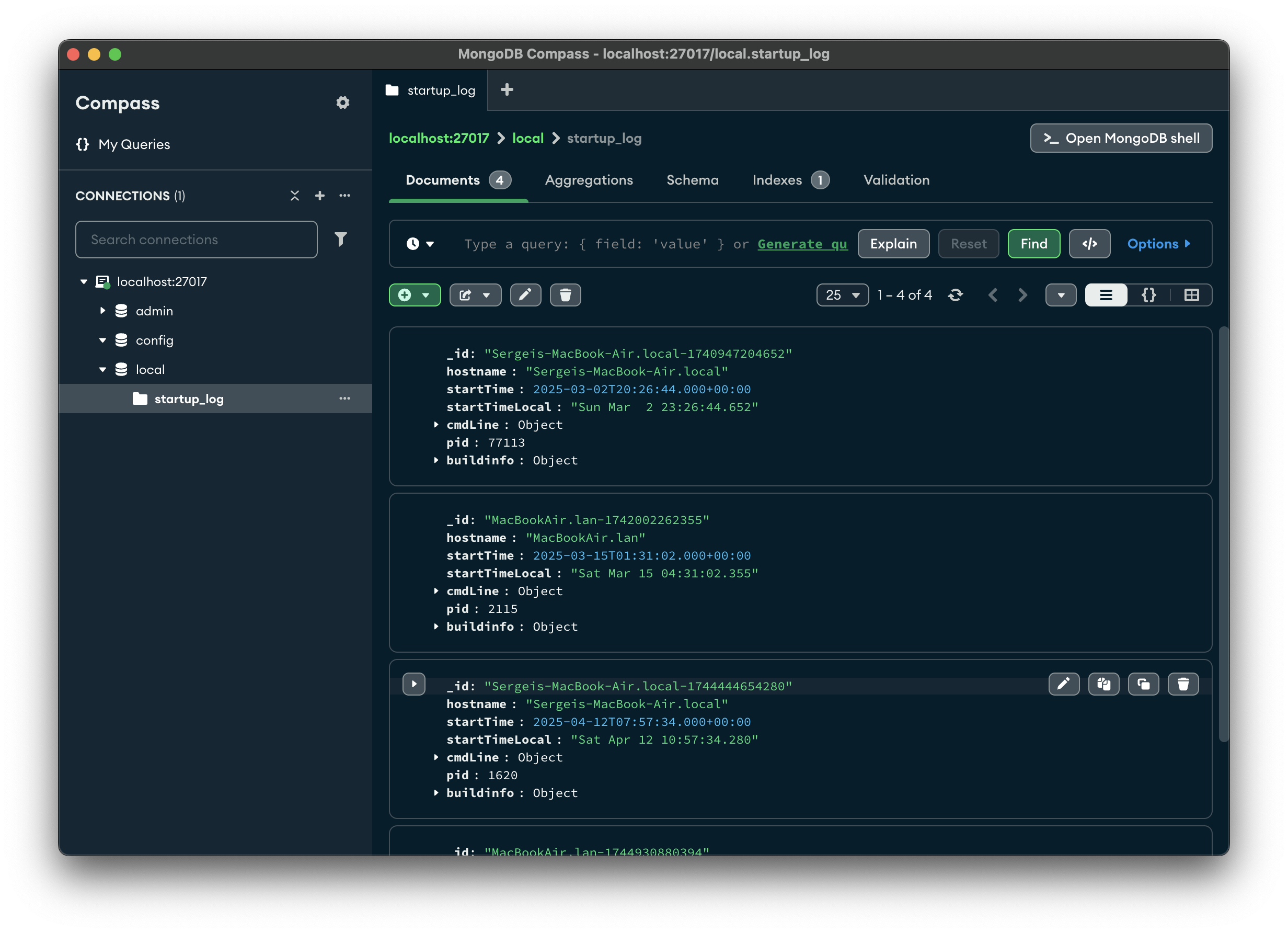The width and height of the screenshot is (1288, 933).
Task: Click the document list vertical scrollbar
Action: coord(1223,534)
